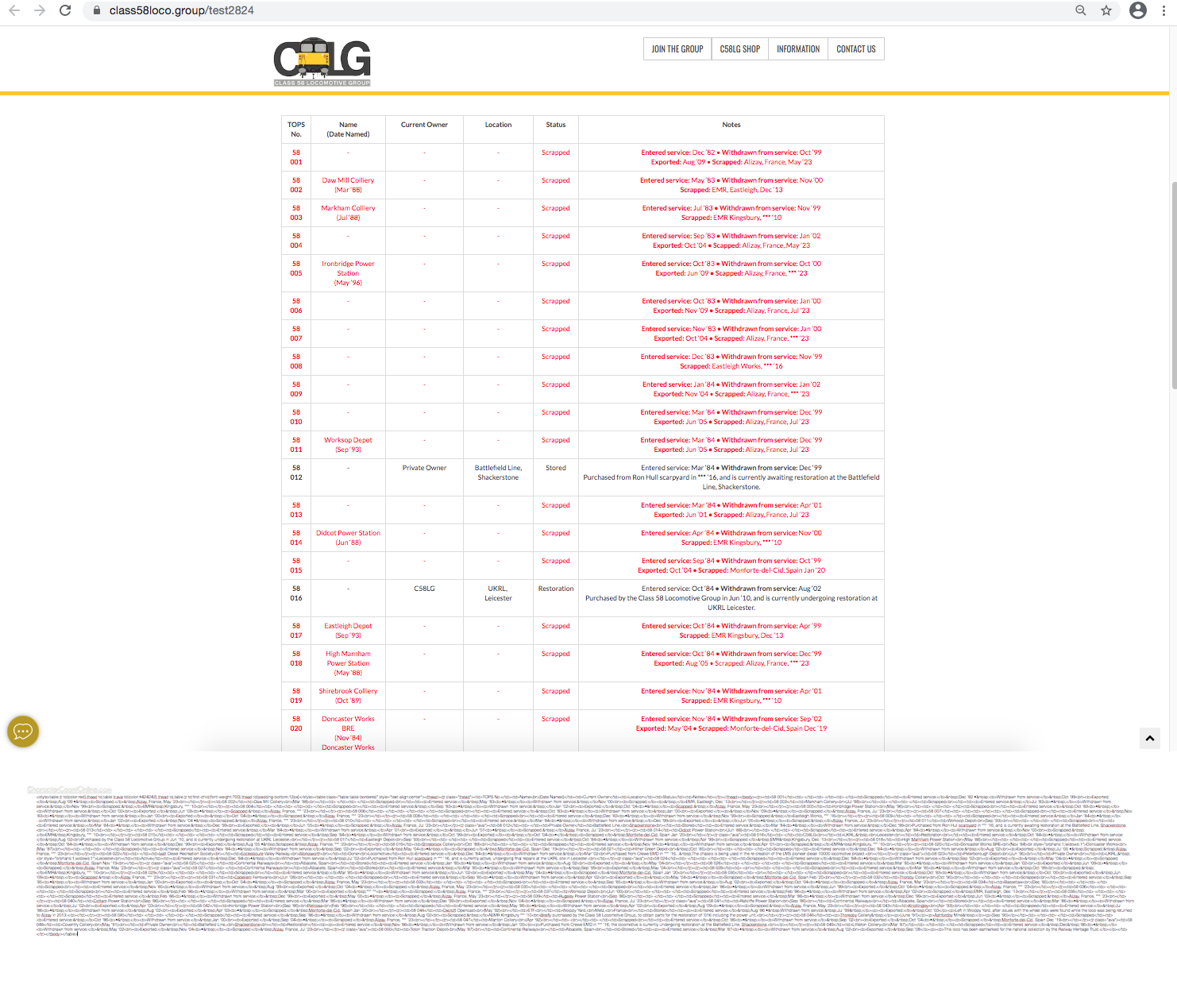Click the 58 012 TOPS number cell
The height and width of the screenshot is (1008, 1177).
(x=296, y=477)
